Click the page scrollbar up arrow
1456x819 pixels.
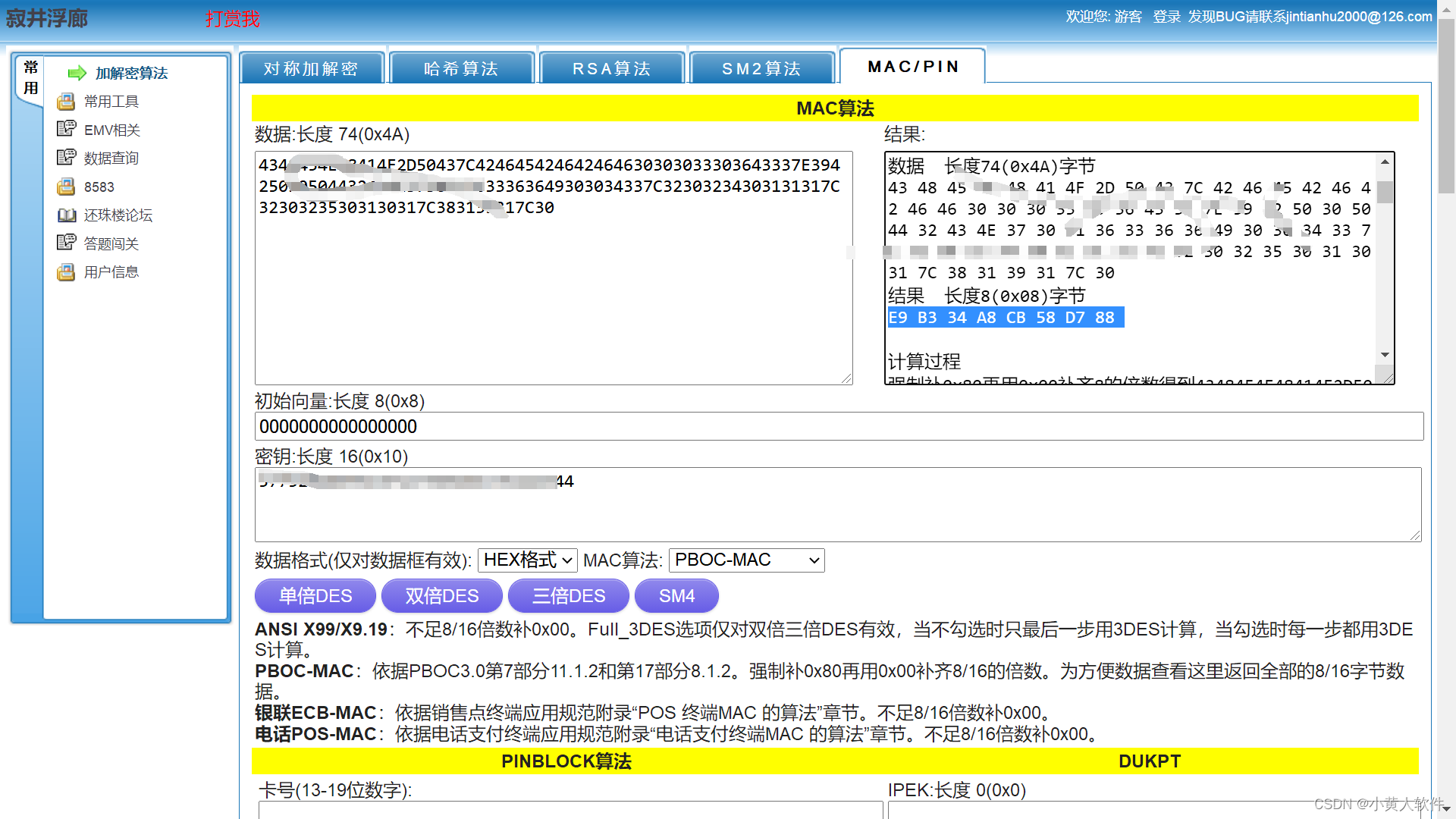tap(1447, 8)
